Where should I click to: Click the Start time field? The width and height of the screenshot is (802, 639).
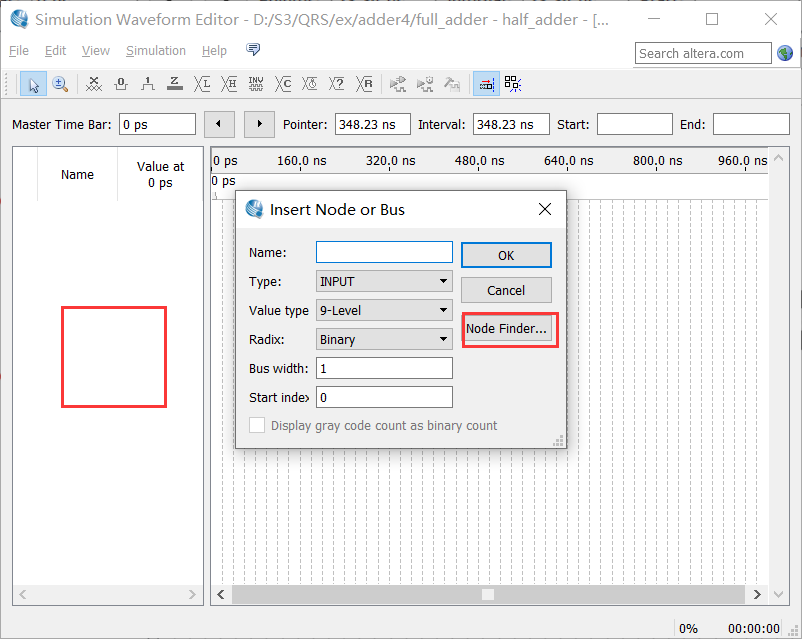[x=635, y=124]
